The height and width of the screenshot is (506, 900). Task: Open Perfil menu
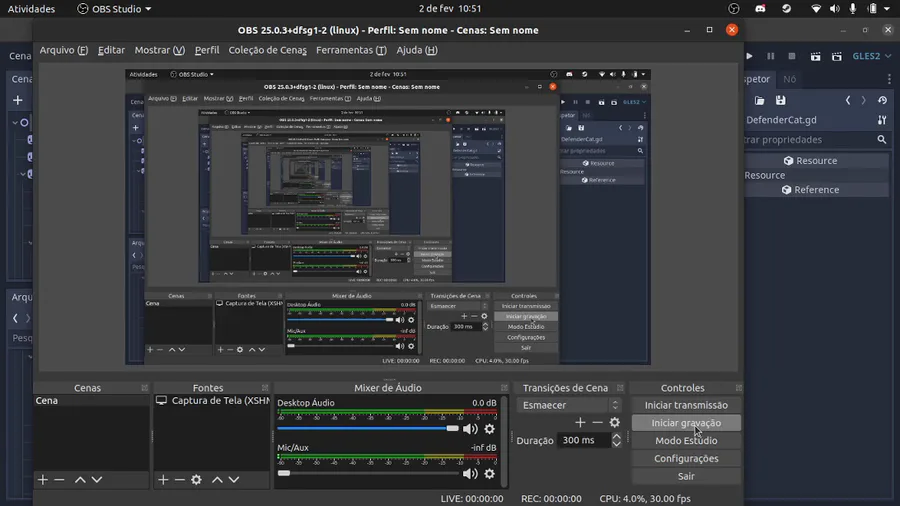pyautogui.click(x=207, y=50)
